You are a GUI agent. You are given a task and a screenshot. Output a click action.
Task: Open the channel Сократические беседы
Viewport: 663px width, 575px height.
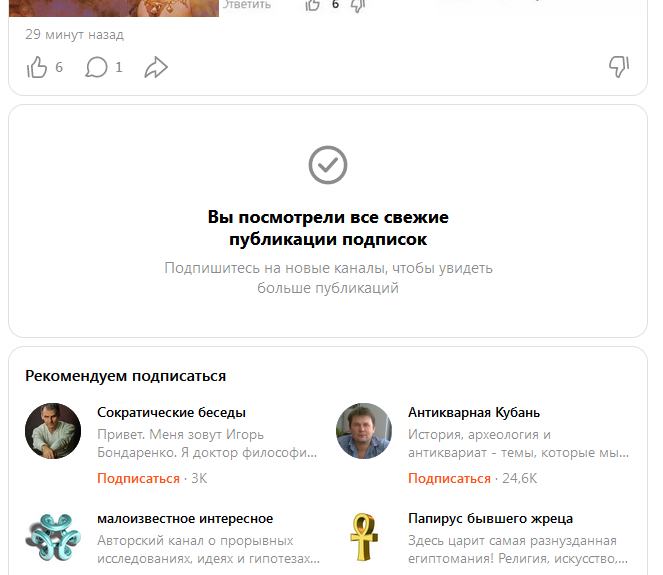pyautogui.click(x=171, y=412)
